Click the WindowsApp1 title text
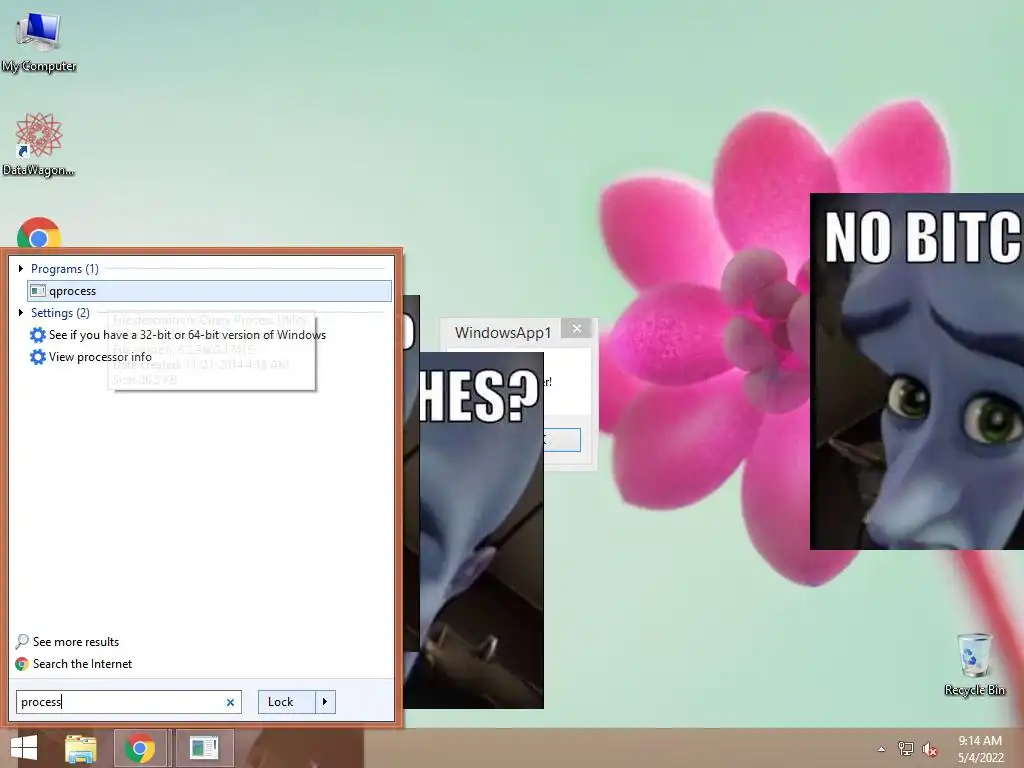The height and width of the screenshot is (768, 1024). (503, 332)
